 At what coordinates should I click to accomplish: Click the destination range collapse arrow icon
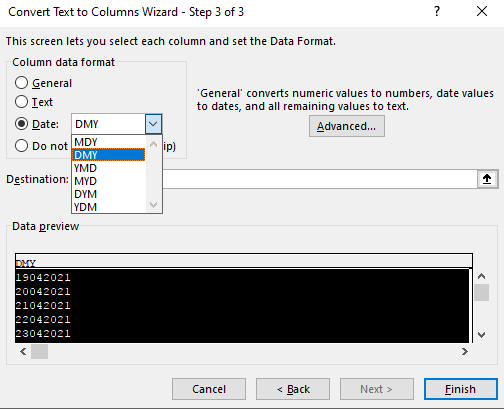click(x=487, y=179)
